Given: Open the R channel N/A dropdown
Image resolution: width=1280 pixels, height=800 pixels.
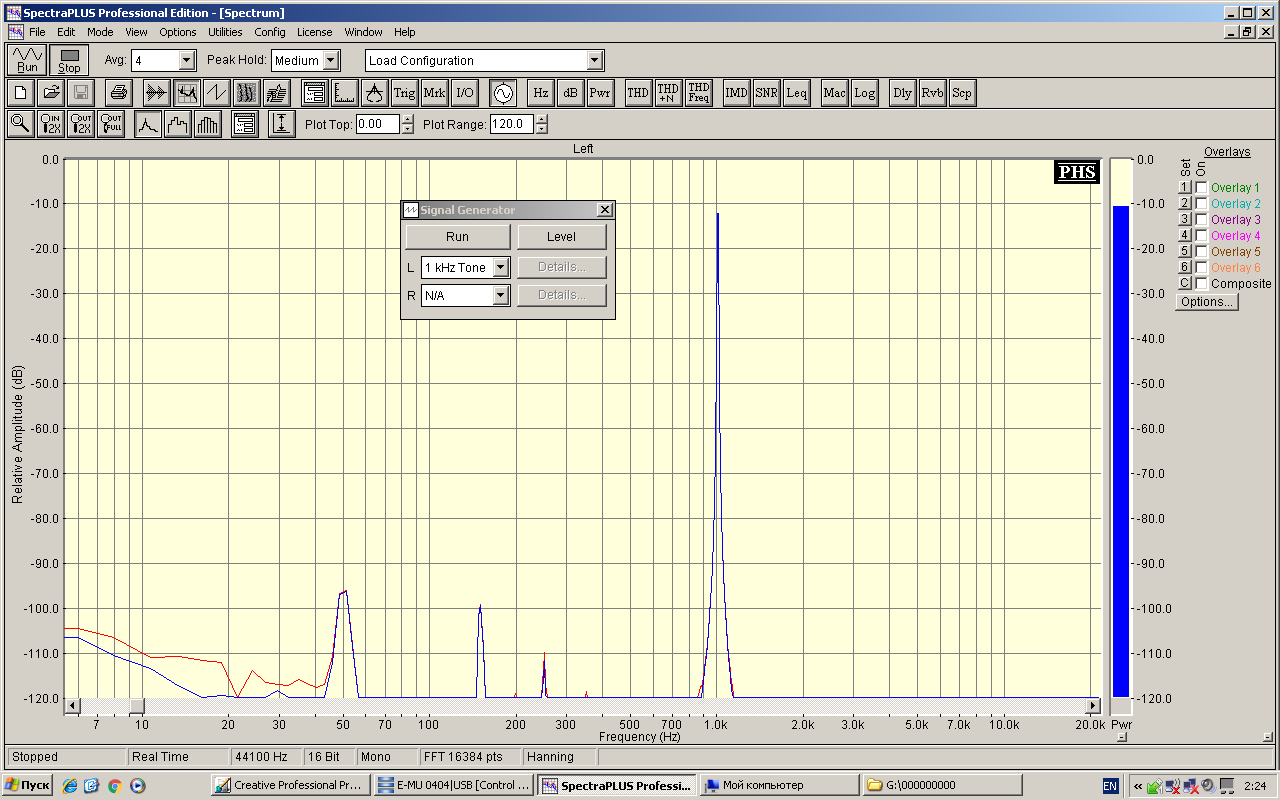Looking at the screenshot, I should click(501, 295).
